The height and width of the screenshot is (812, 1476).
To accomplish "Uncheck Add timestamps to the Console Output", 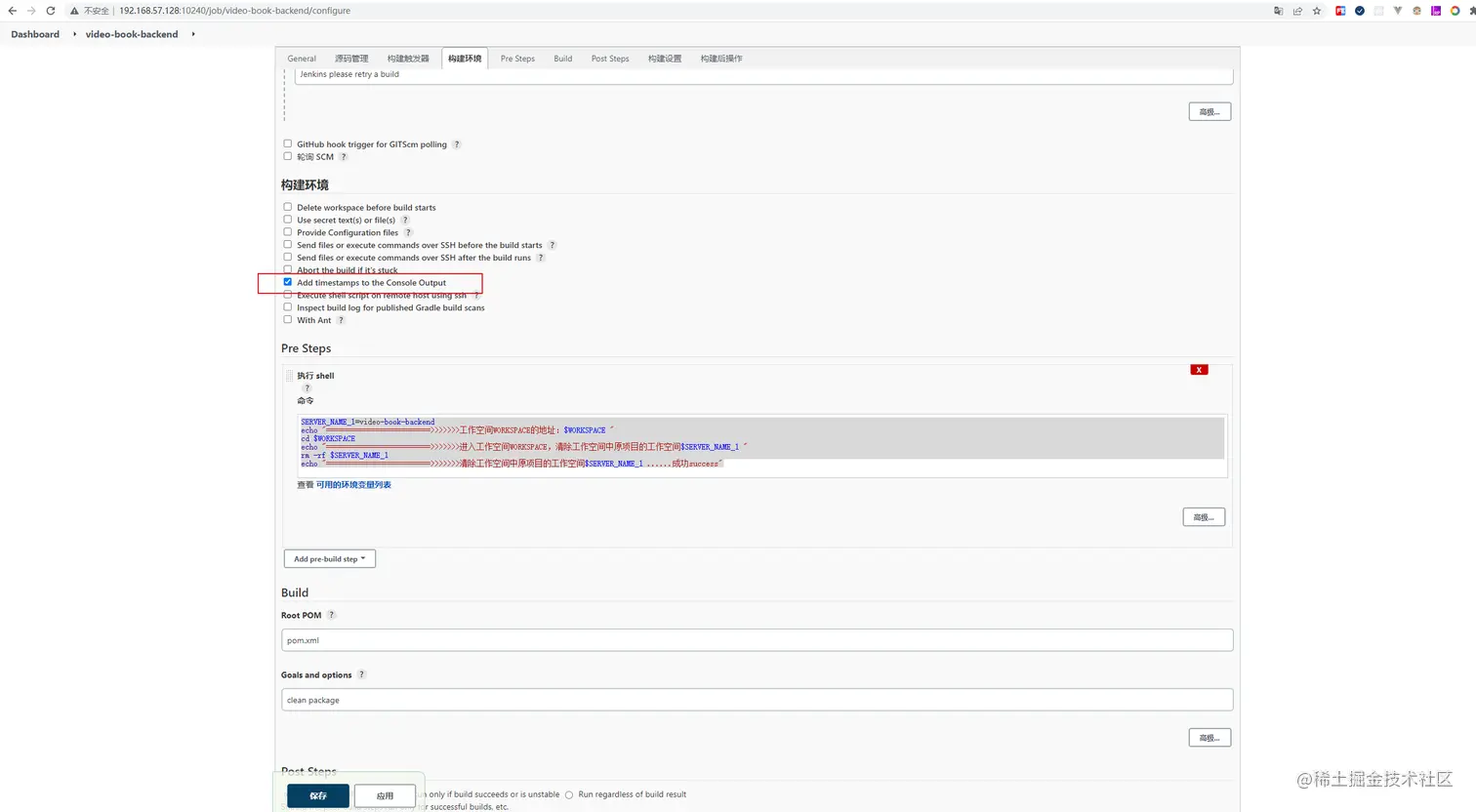I will pyautogui.click(x=288, y=282).
